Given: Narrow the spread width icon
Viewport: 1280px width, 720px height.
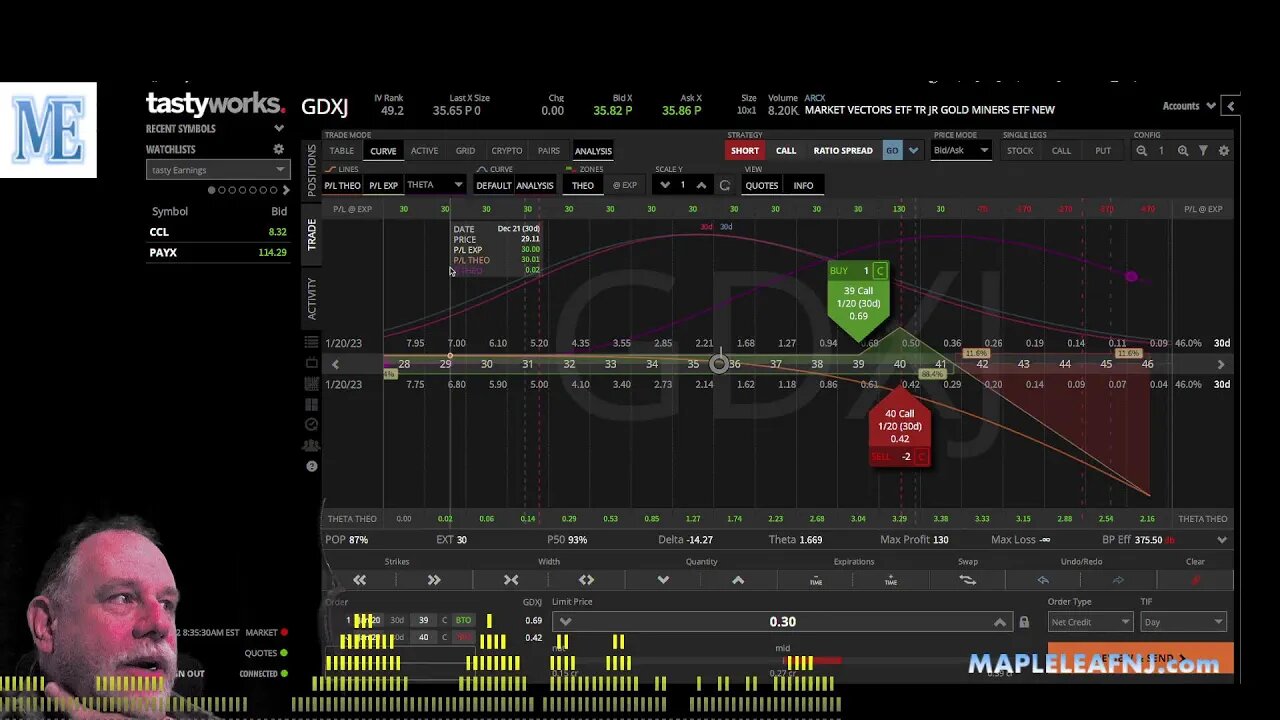Looking at the screenshot, I should (x=511, y=580).
